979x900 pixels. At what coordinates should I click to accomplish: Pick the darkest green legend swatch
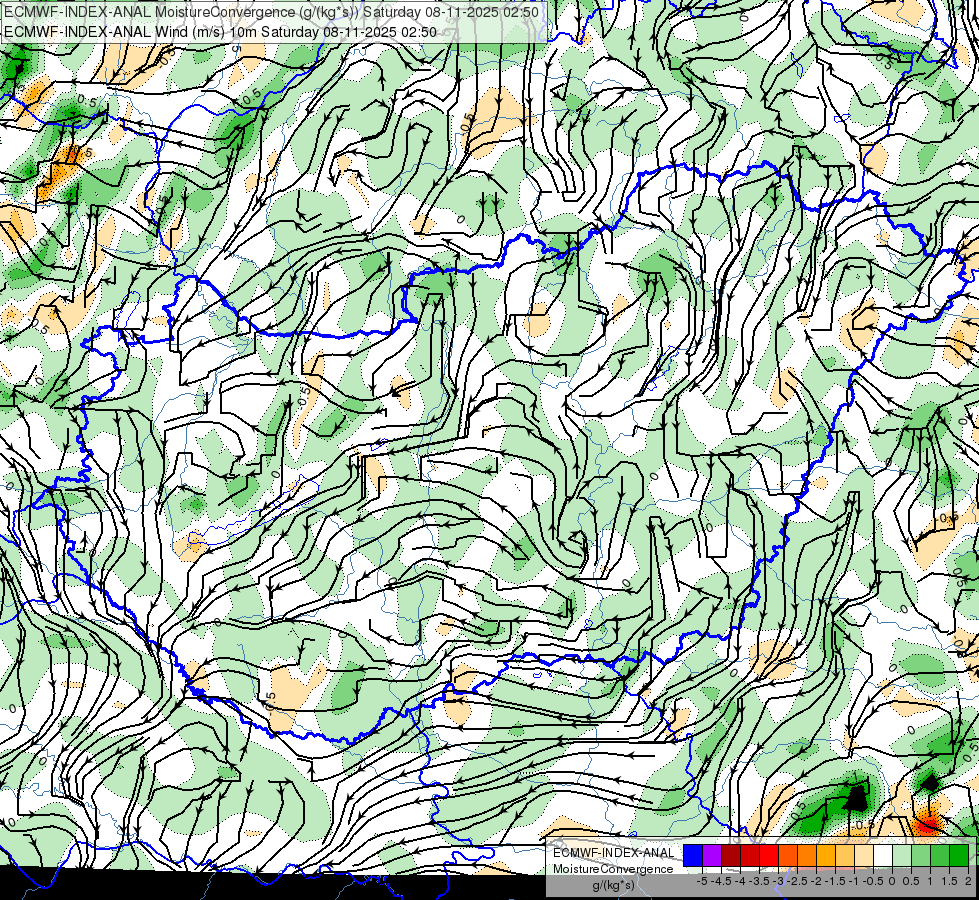tap(959, 855)
